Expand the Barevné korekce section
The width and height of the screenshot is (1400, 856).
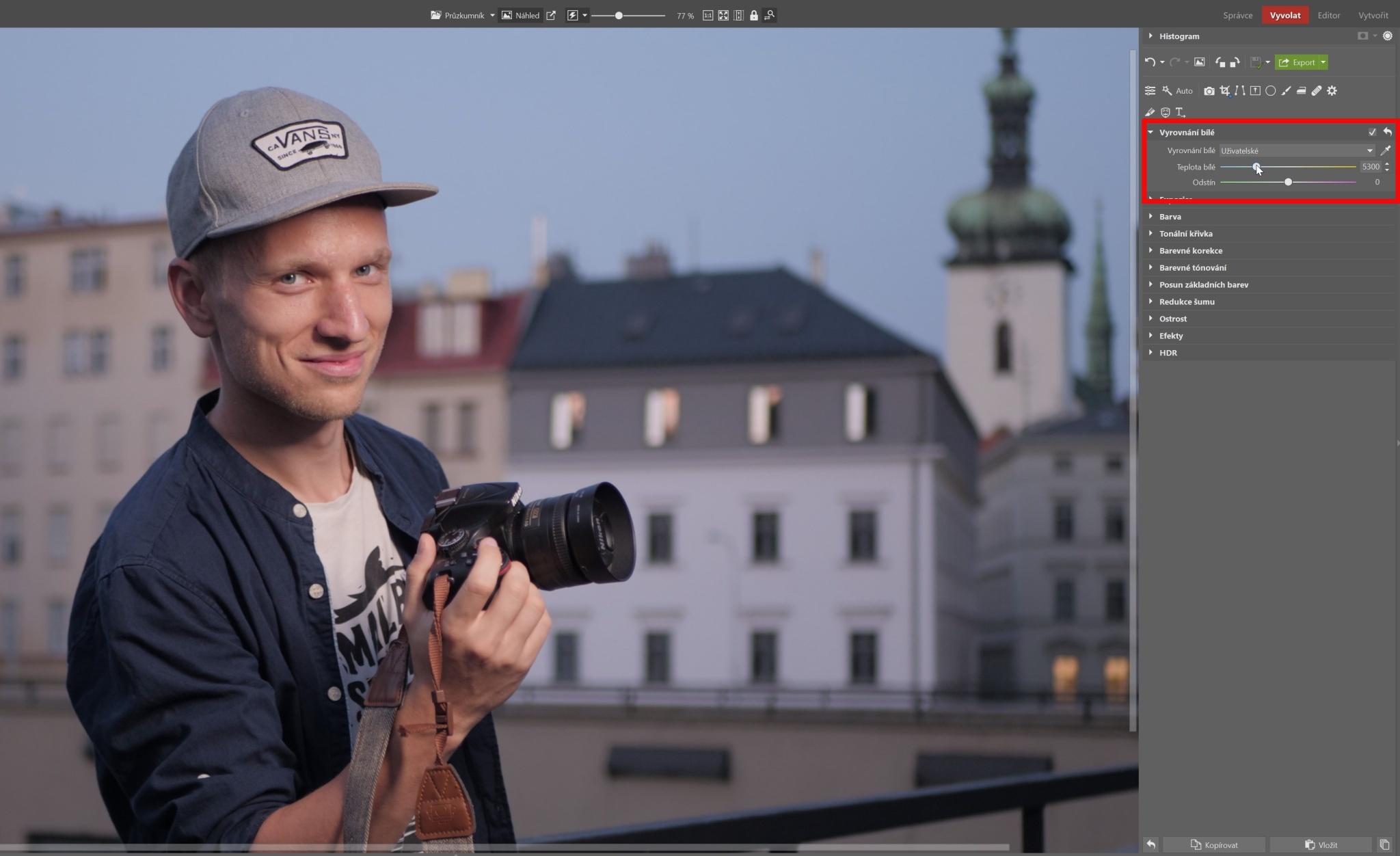(x=1150, y=250)
